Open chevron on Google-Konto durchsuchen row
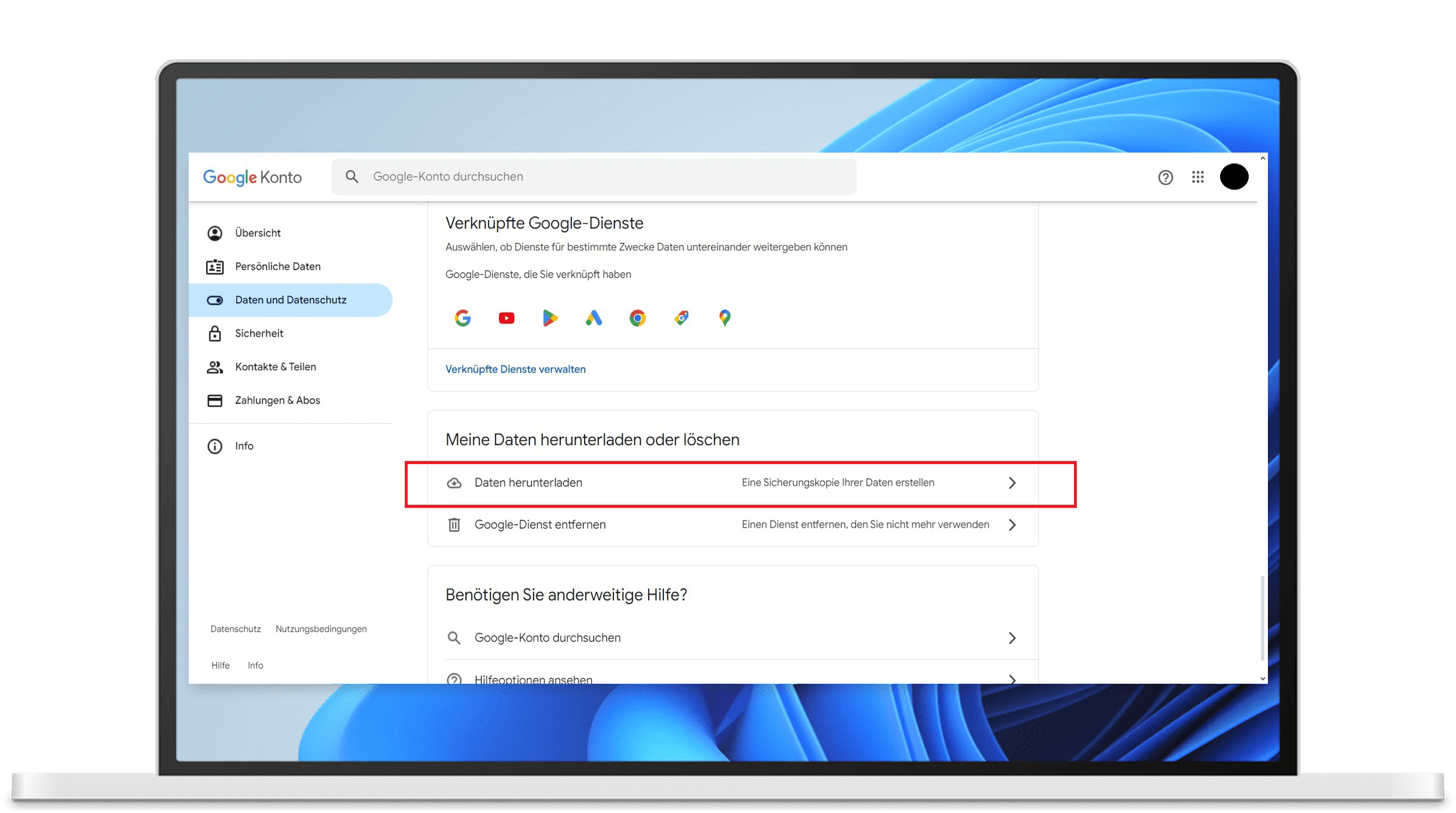The image size is (1456, 813). click(1012, 638)
